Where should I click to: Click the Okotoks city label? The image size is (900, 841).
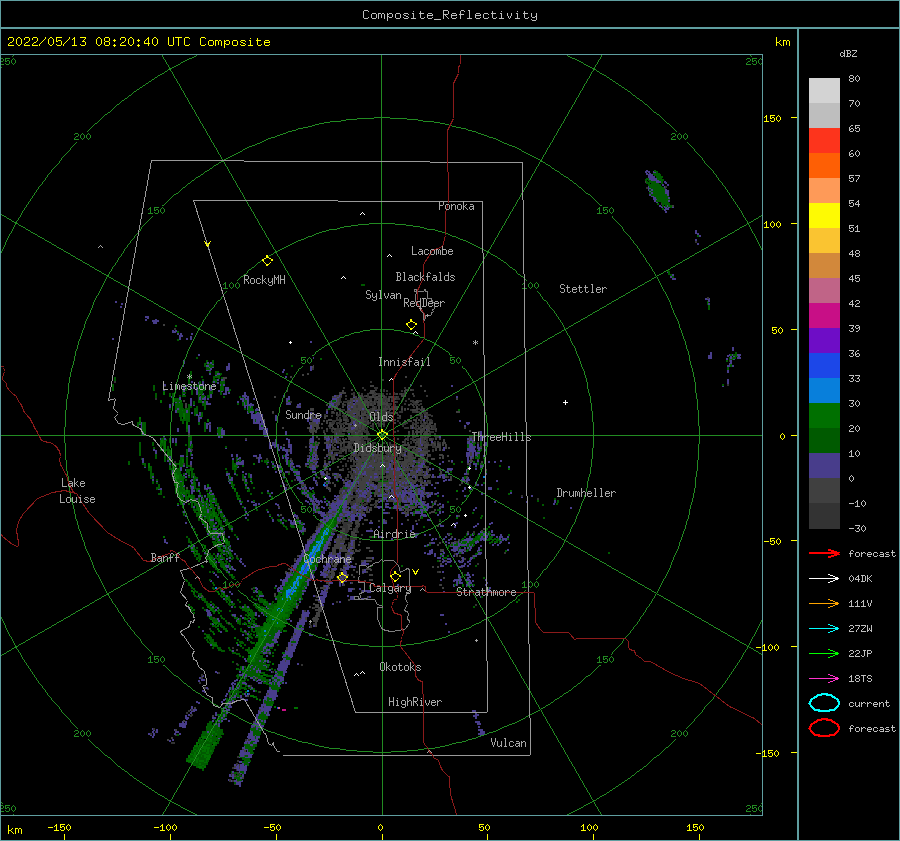(400, 667)
